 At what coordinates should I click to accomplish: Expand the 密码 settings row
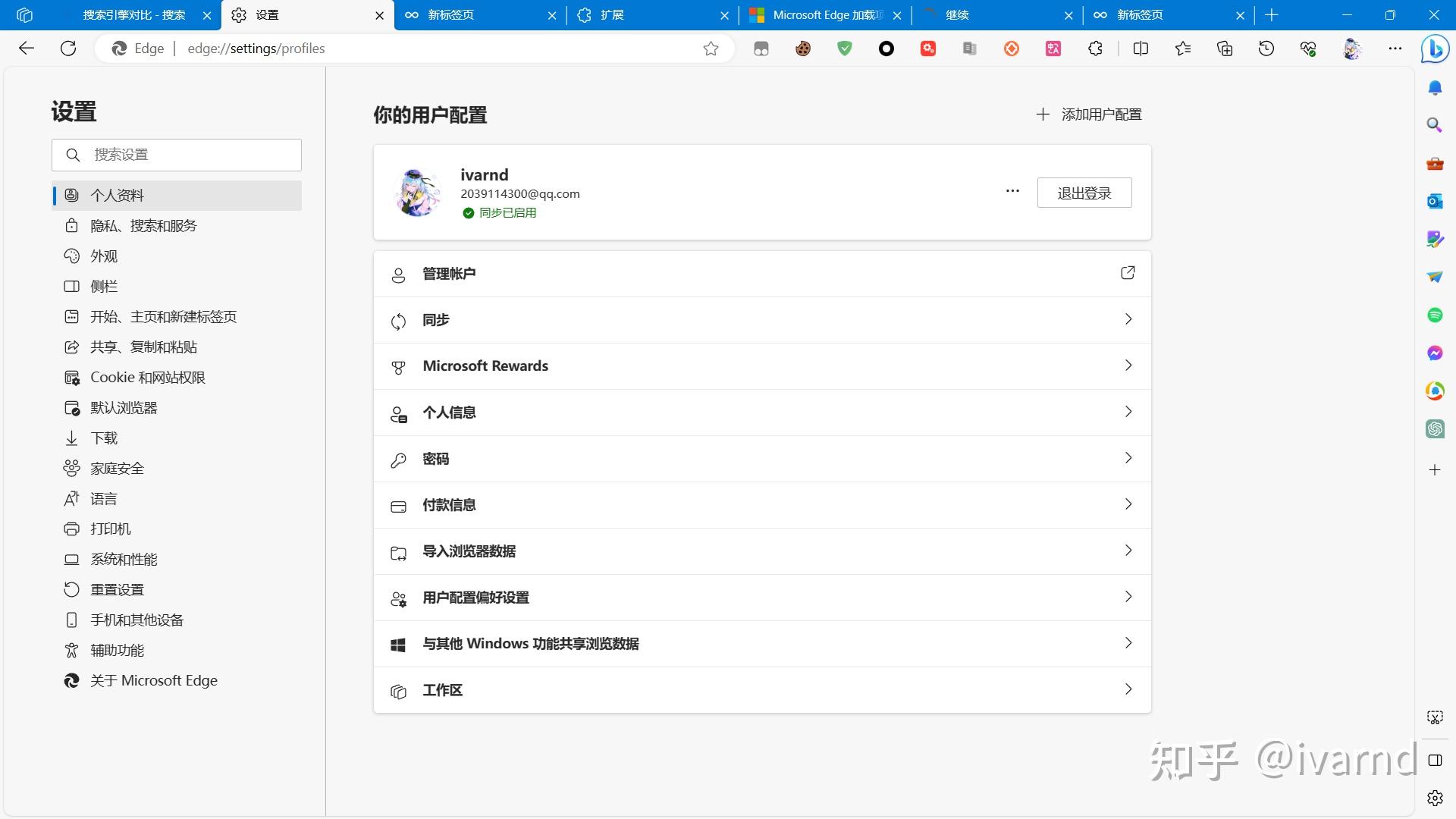coord(762,459)
